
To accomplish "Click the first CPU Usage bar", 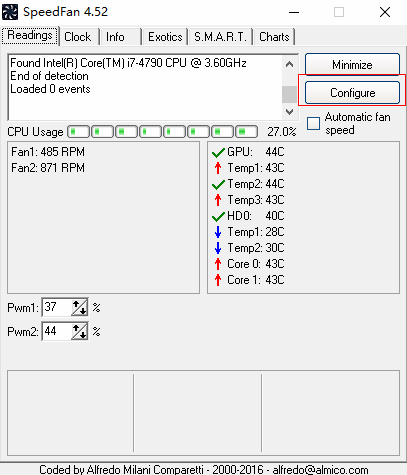I will [x=78, y=132].
